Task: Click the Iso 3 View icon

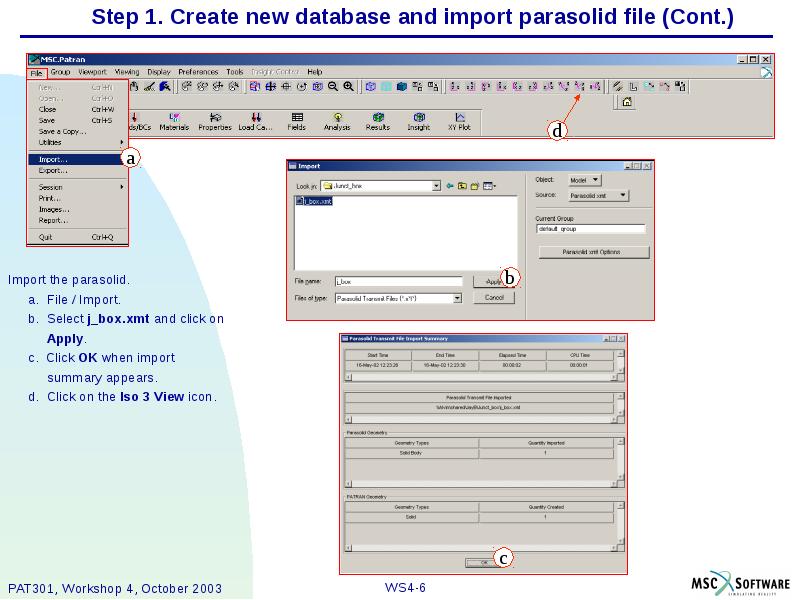Action: click(578, 89)
